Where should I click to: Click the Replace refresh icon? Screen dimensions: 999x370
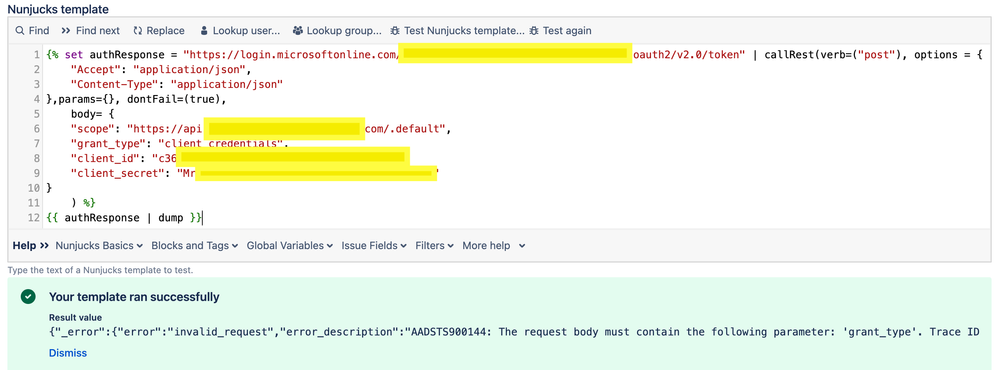(138, 31)
